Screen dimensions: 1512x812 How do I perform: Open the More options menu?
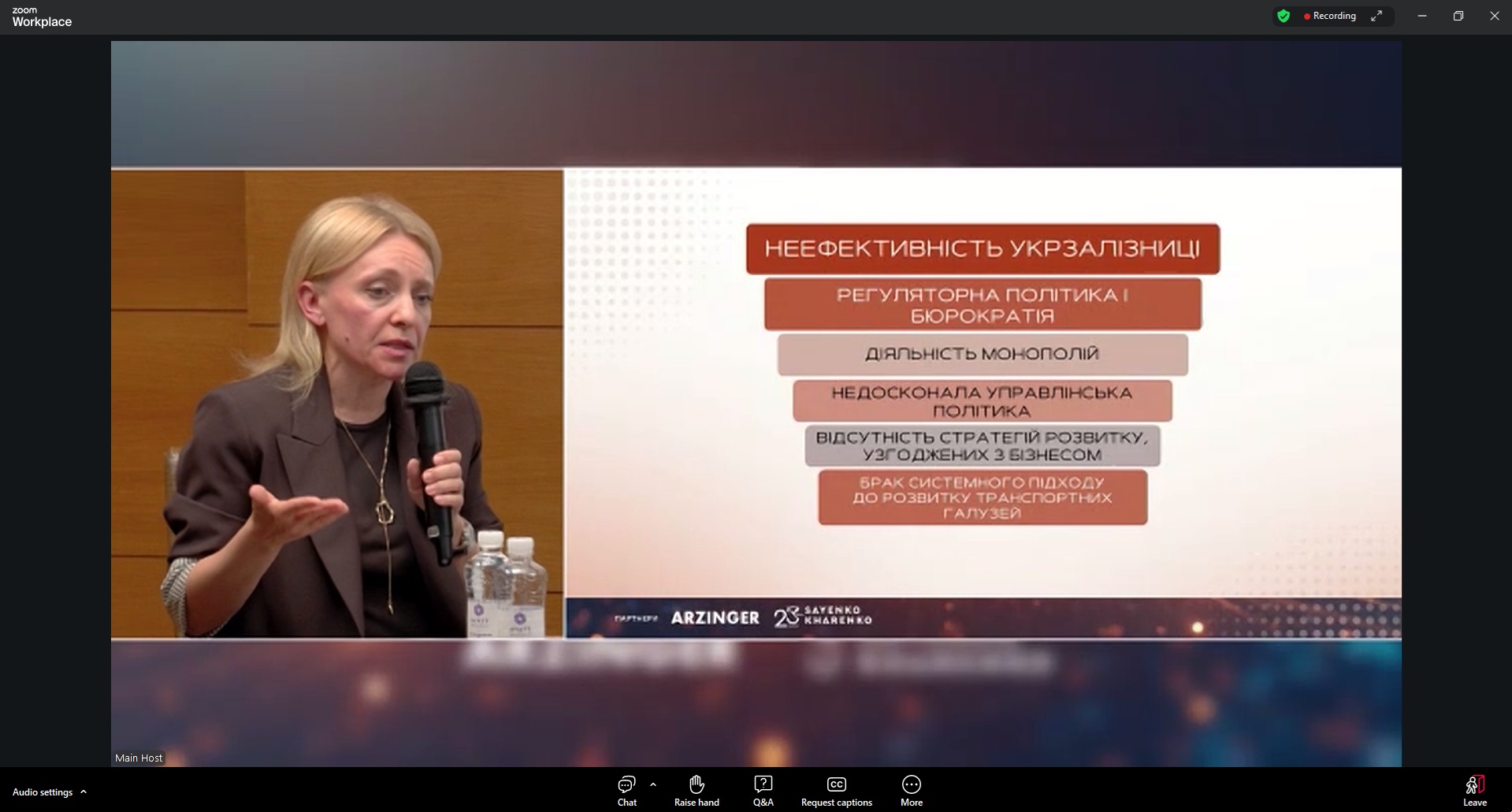911,791
